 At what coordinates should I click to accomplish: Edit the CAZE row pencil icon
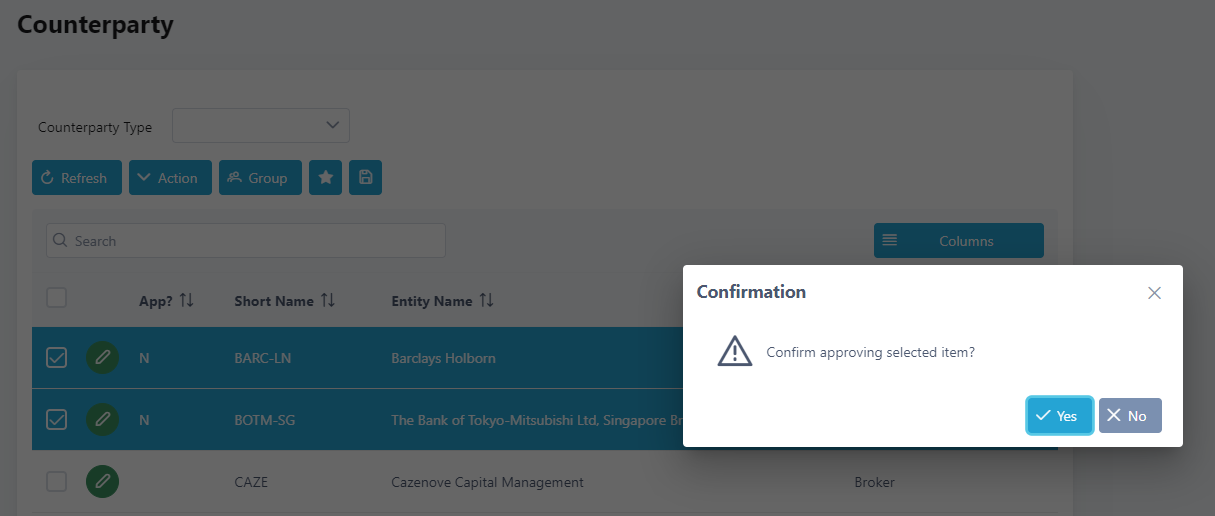[x=102, y=482]
